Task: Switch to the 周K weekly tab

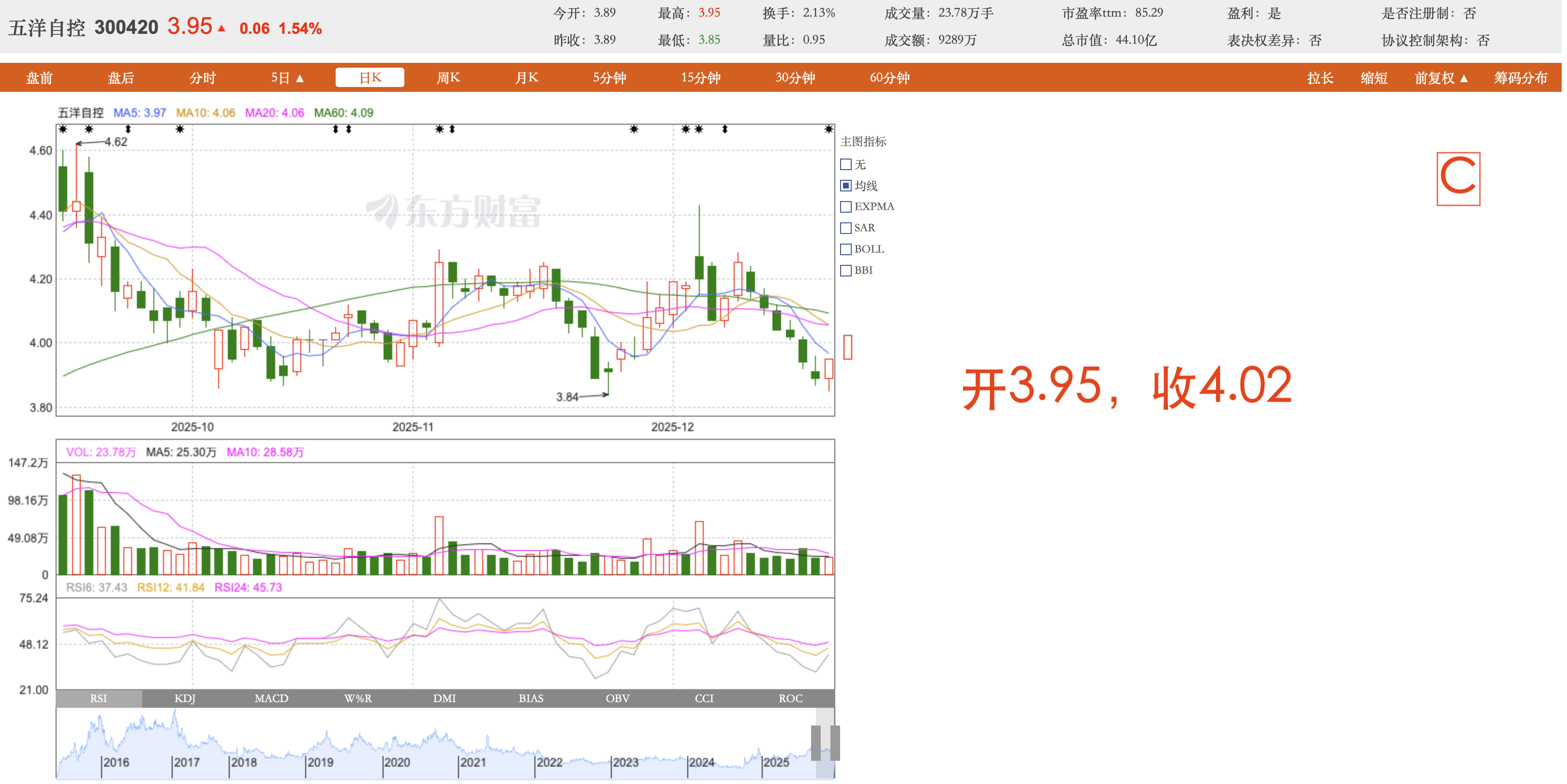Action: (x=448, y=78)
